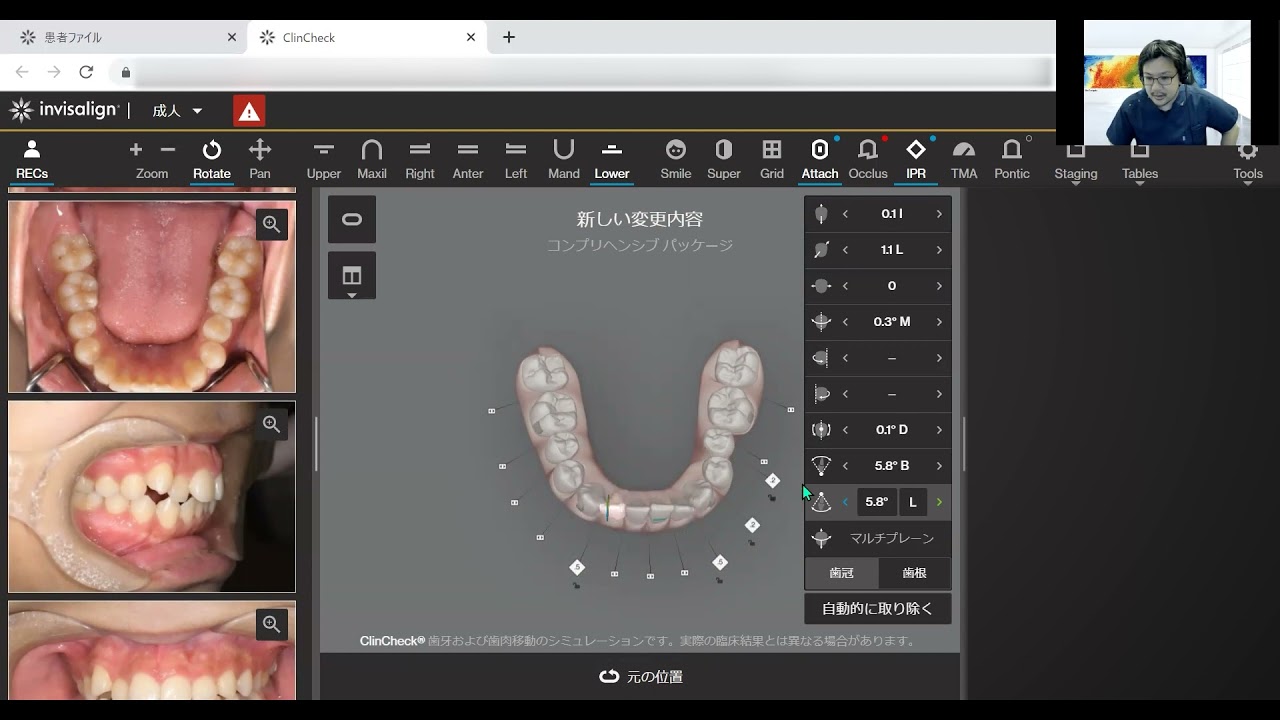Magnify the lateral bite photo
Image resolution: width=1280 pixels, height=720 pixels.
pyautogui.click(x=272, y=424)
